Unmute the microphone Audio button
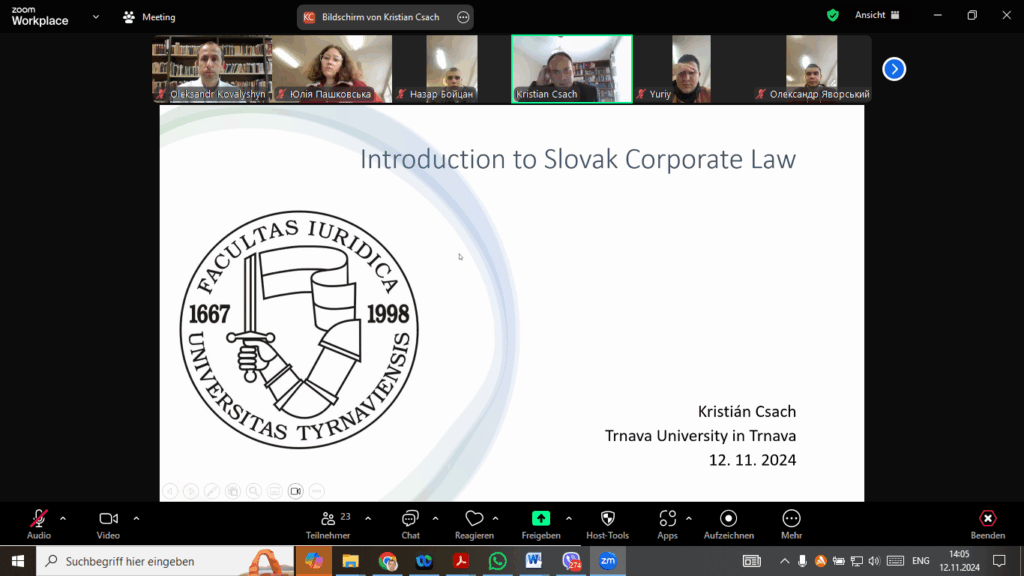The height and width of the screenshot is (576, 1024). (x=39, y=524)
